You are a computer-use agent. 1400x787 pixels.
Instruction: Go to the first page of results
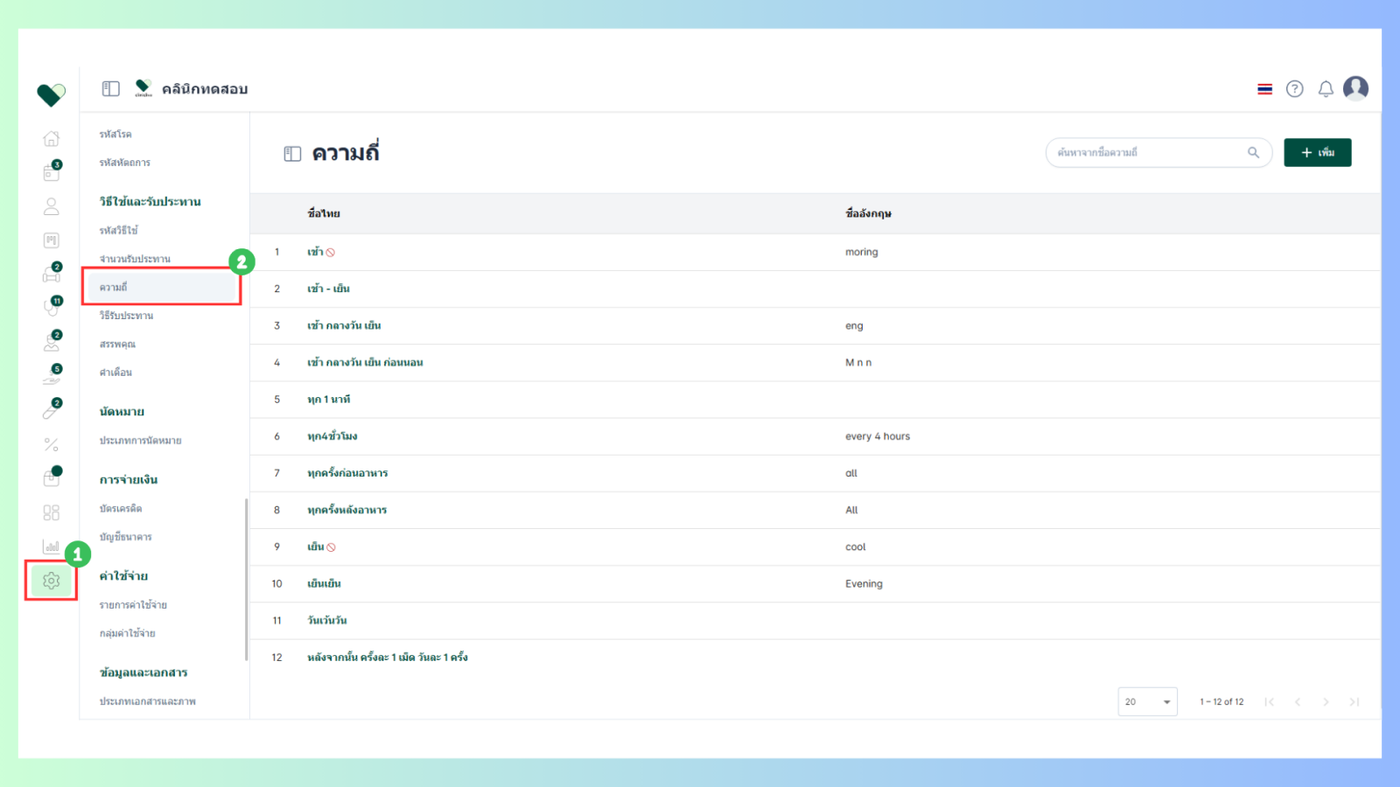click(x=1269, y=702)
